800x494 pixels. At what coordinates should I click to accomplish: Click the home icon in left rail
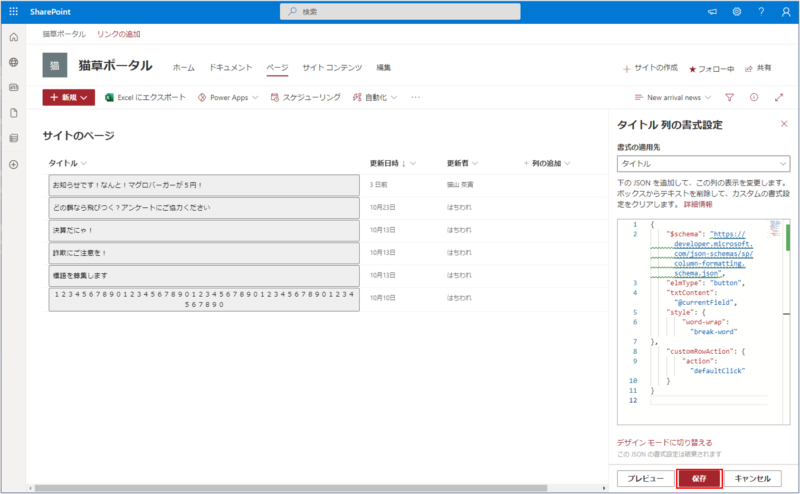click(13, 37)
